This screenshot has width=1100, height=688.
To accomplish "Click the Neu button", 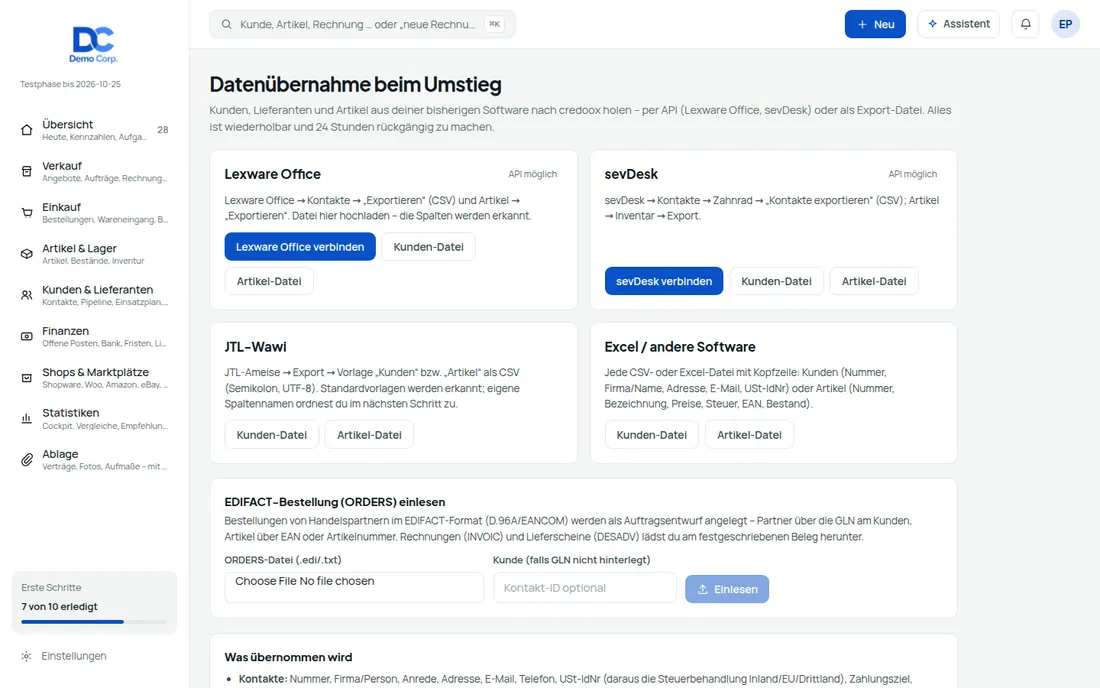I will click(875, 24).
